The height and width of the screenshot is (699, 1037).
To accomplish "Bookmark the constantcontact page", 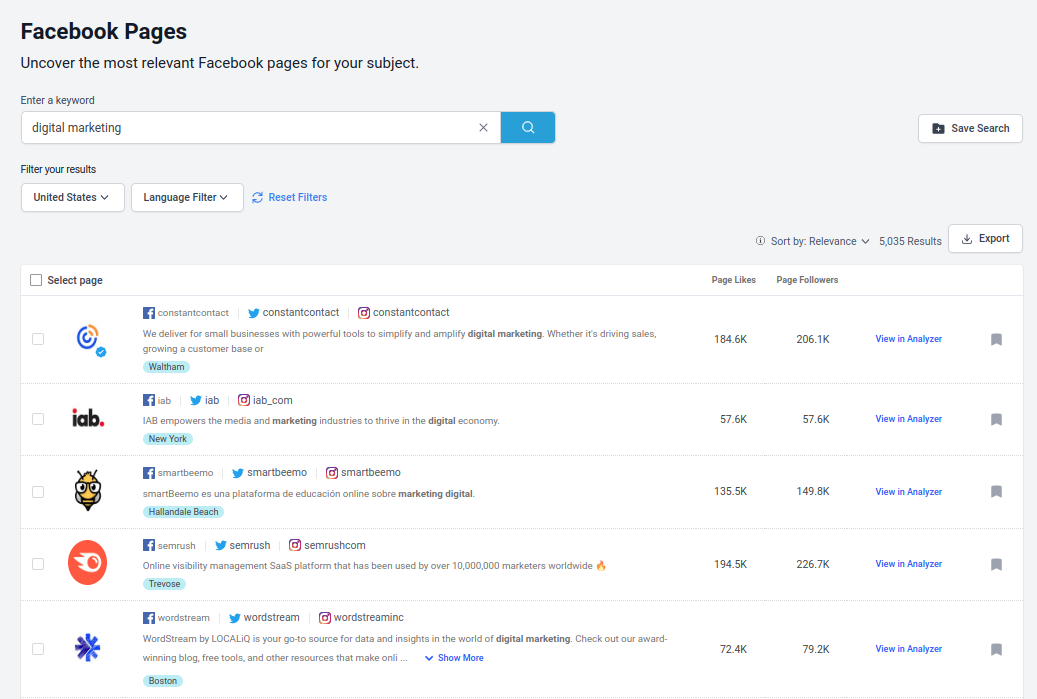I will pyautogui.click(x=996, y=340).
